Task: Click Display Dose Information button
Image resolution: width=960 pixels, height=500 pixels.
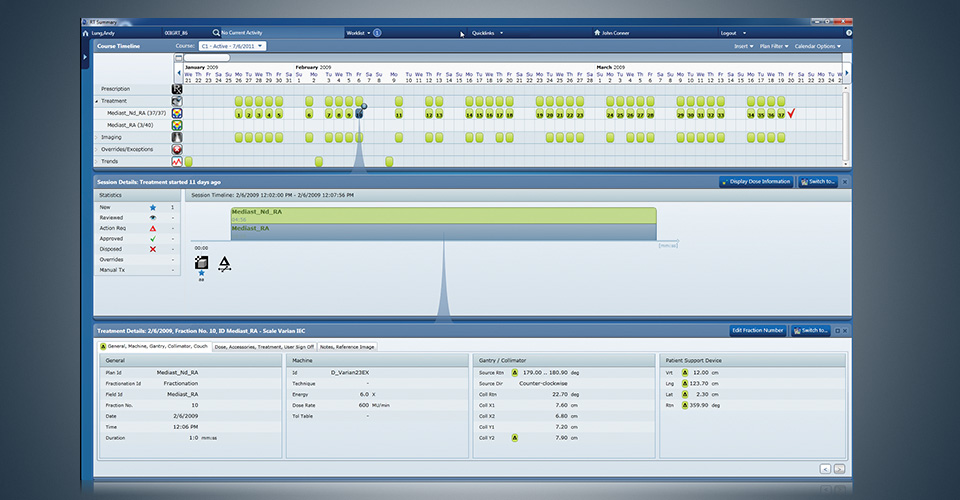Action: (755, 182)
